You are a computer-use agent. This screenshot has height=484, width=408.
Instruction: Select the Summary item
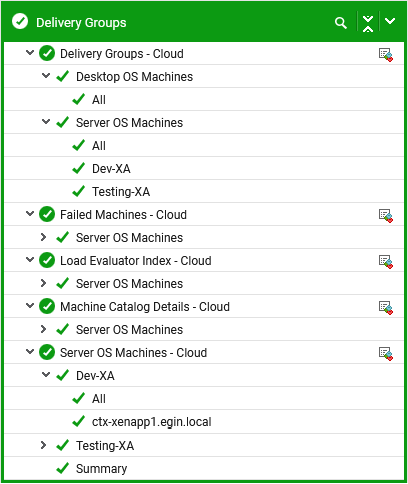click(x=101, y=469)
